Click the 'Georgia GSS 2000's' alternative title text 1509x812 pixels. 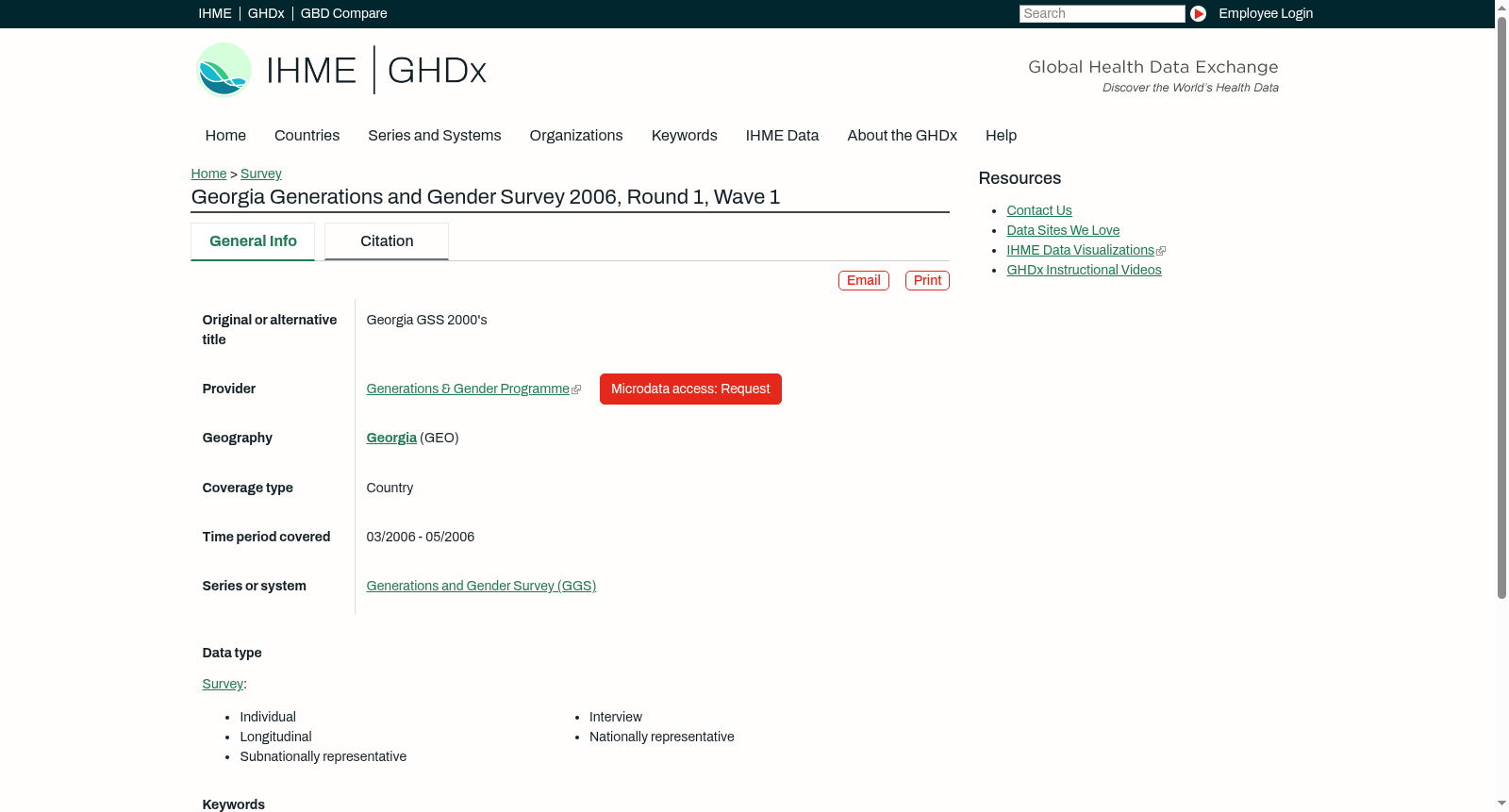pyautogui.click(x=426, y=320)
